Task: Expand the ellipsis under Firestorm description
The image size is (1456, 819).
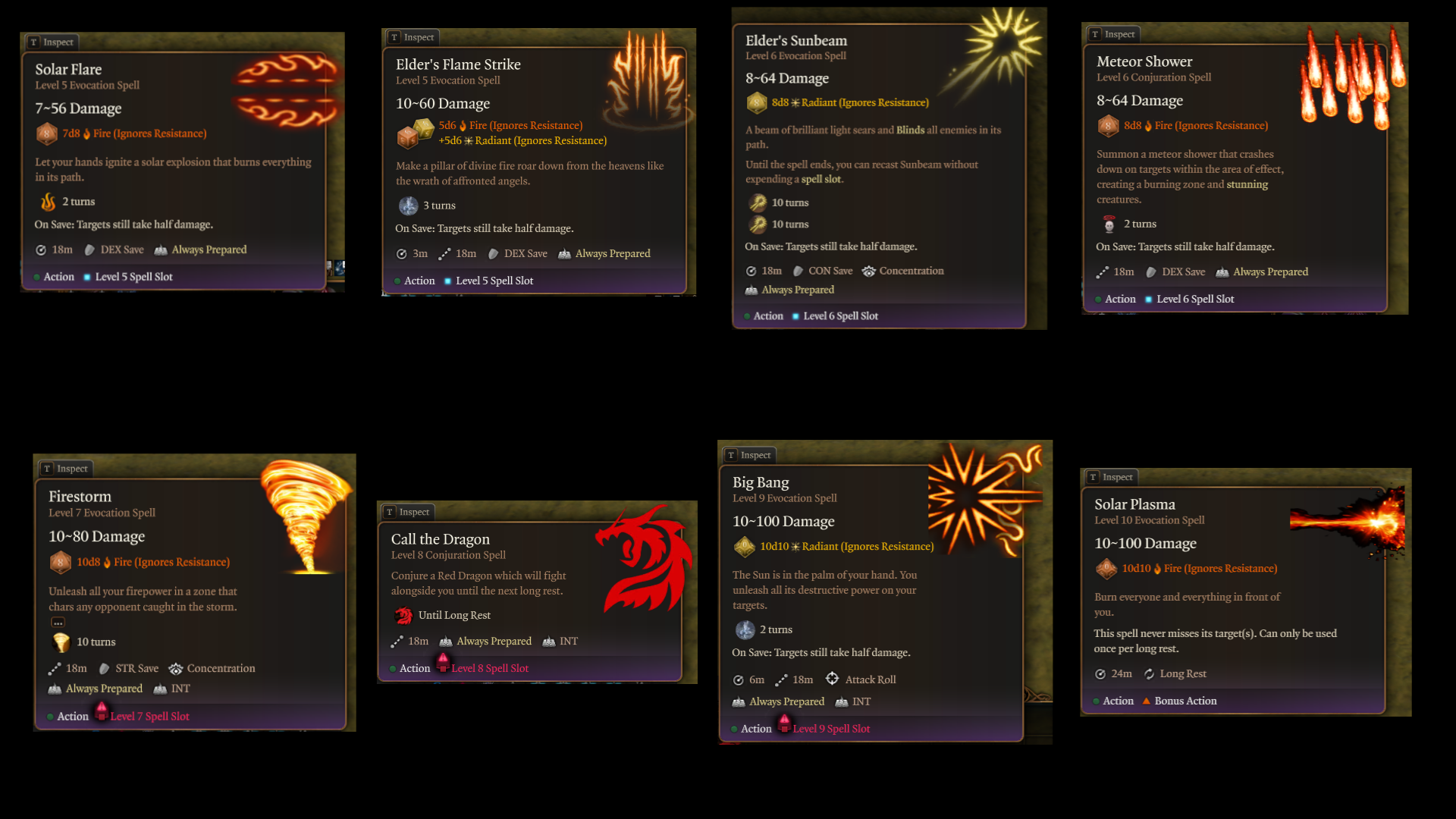Action: [x=58, y=623]
